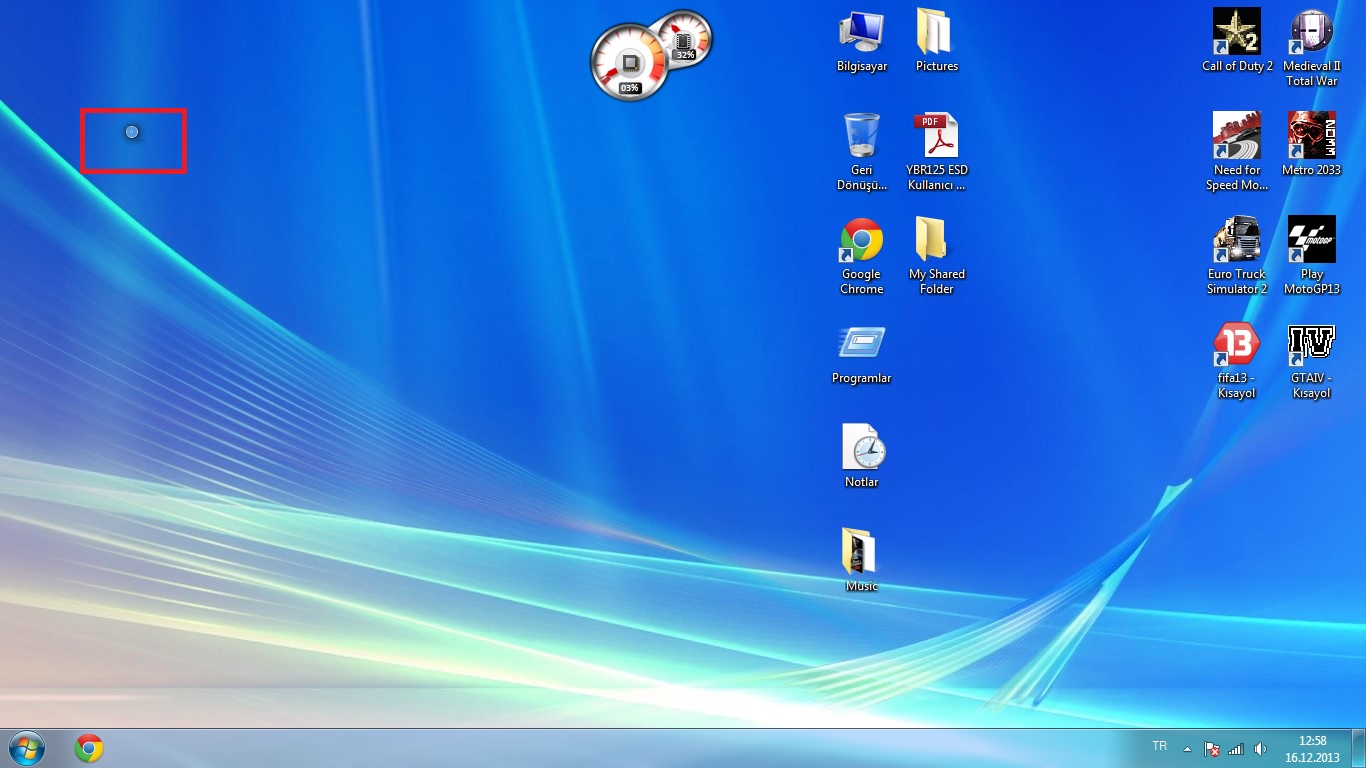Select the My Shared Folder icon
Viewport: 1366px width, 768px height.
[936, 257]
